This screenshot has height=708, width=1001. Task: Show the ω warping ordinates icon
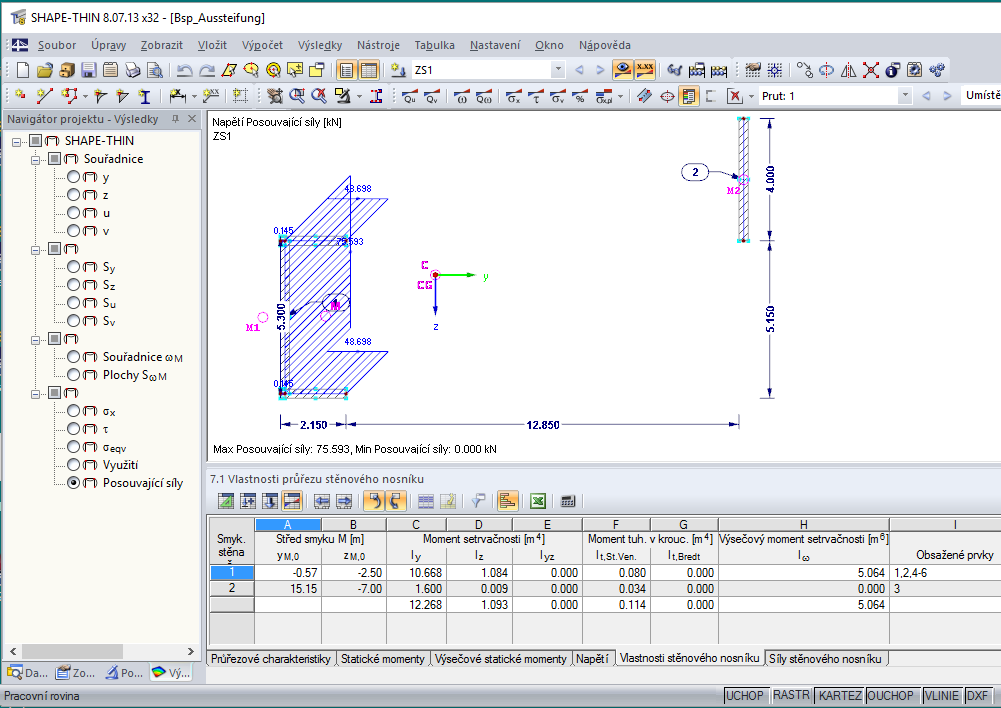pyautogui.click(x=462, y=96)
